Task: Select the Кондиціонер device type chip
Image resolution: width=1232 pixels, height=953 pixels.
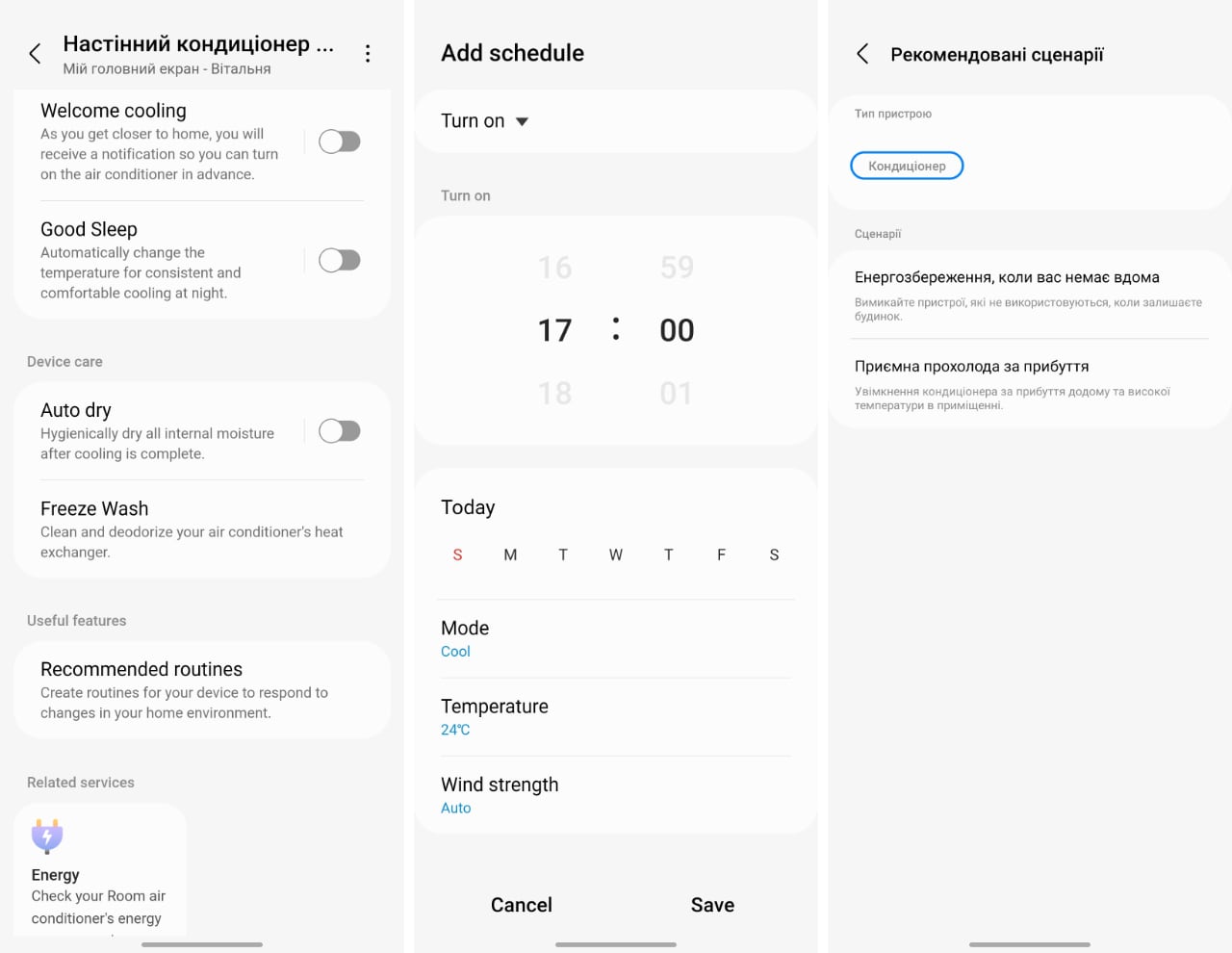Action: click(907, 166)
